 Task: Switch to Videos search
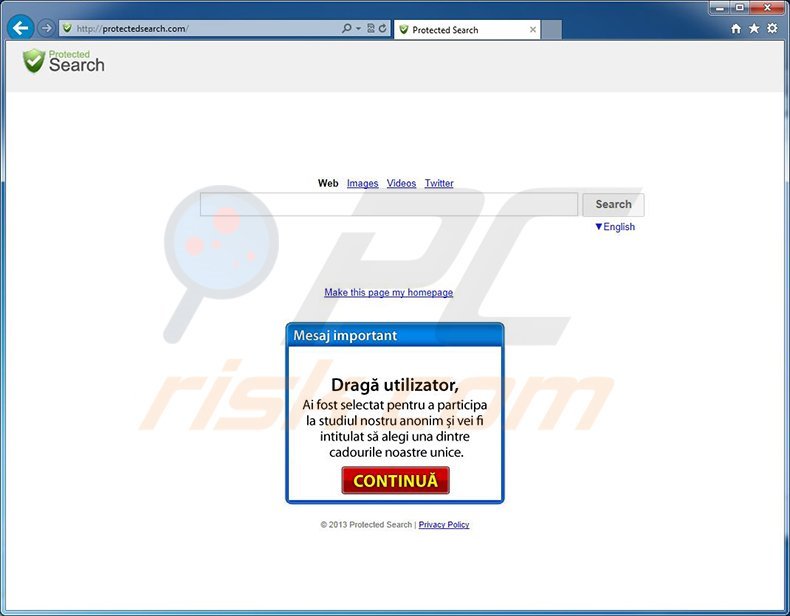click(402, 183)
